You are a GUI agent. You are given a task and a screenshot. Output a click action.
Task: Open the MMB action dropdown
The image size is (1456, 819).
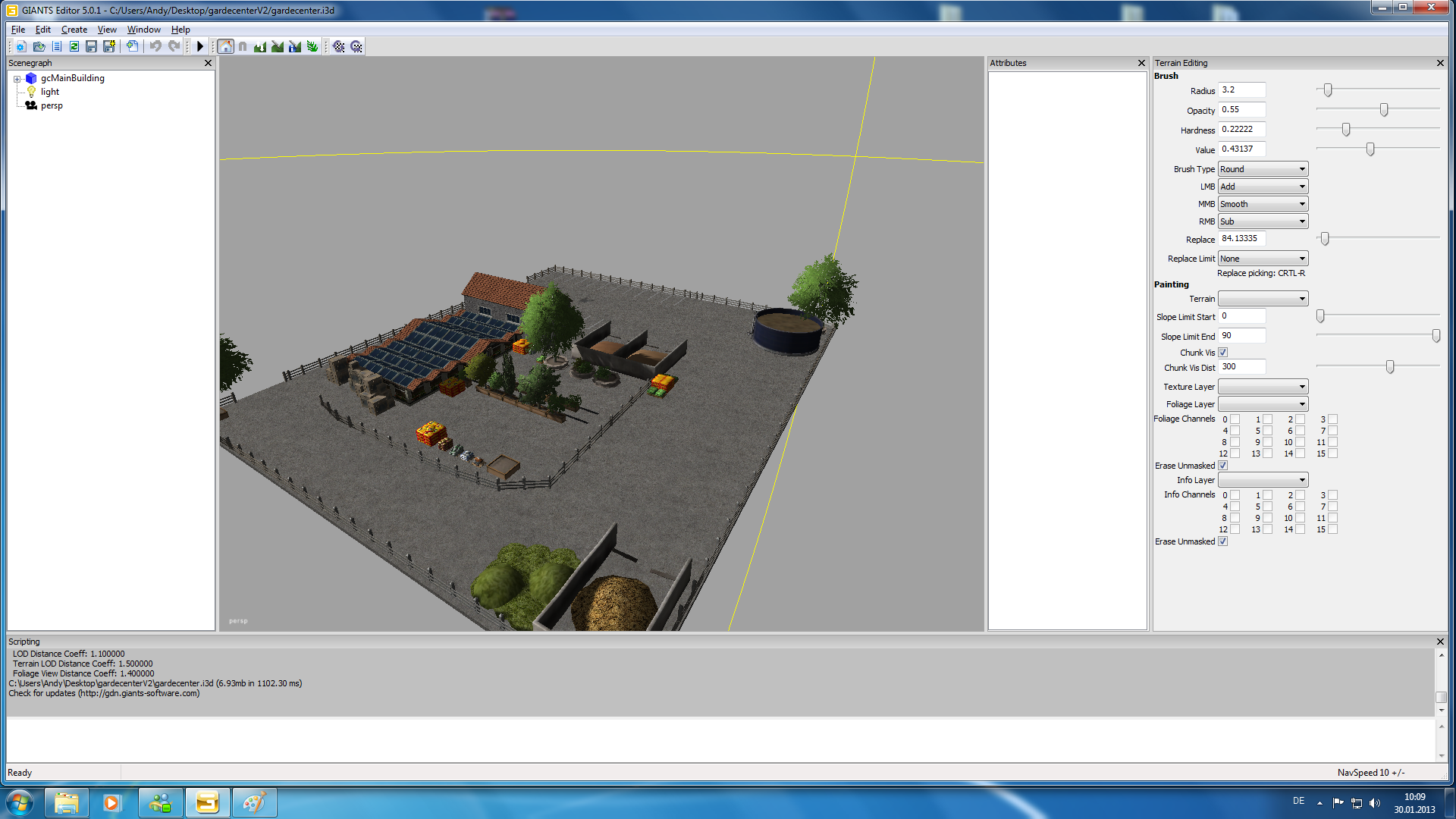(1263, 204)
